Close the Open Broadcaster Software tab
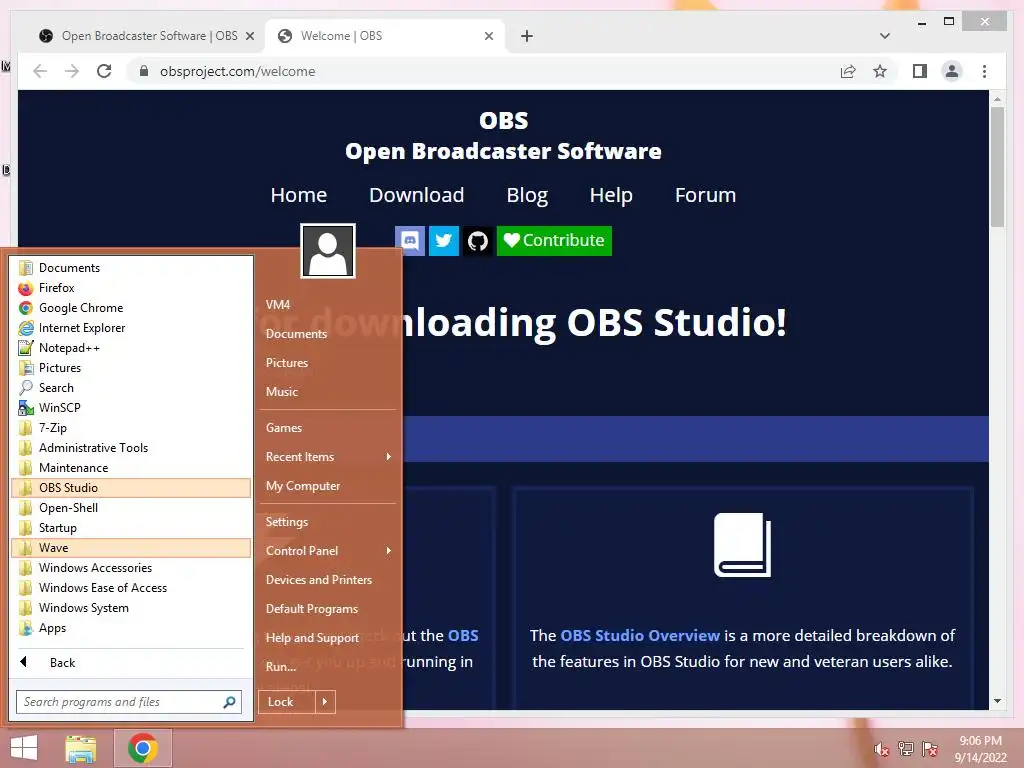The height and width of the screenshot is (768, 1024). tap(250, 36)
